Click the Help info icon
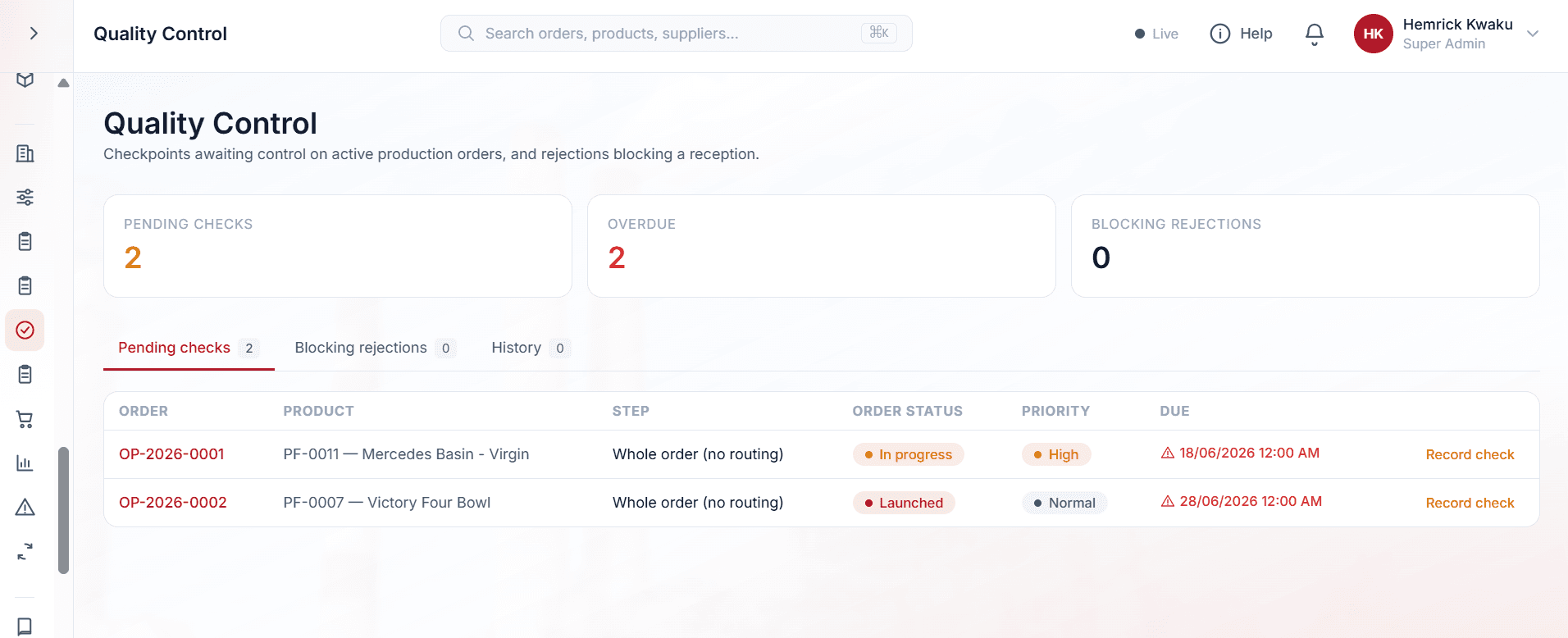This screenshot has height=638, width=1568. 1220,34
